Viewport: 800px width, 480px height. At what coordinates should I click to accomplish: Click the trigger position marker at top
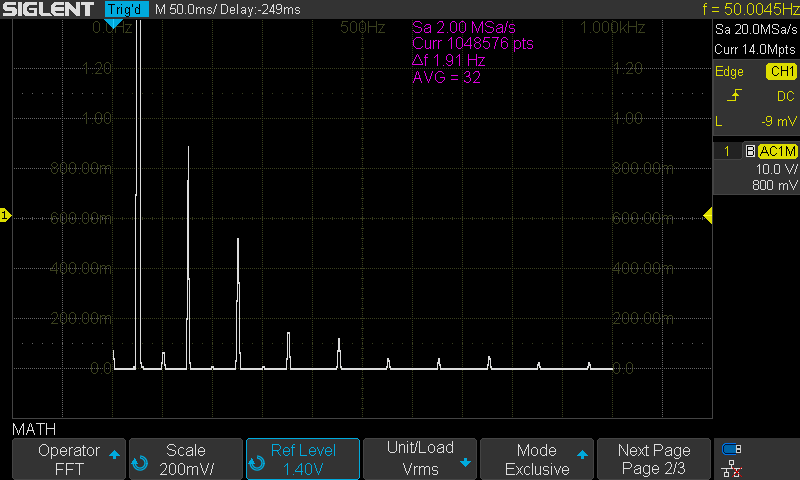113,23
